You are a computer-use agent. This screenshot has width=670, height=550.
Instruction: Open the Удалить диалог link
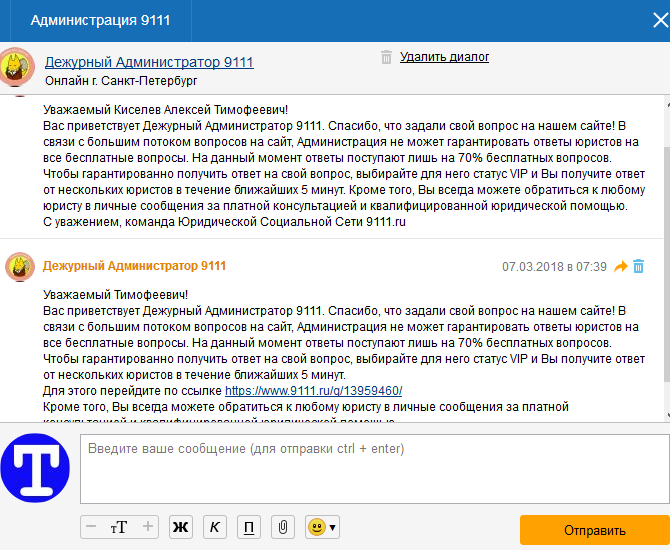[444, 57]
